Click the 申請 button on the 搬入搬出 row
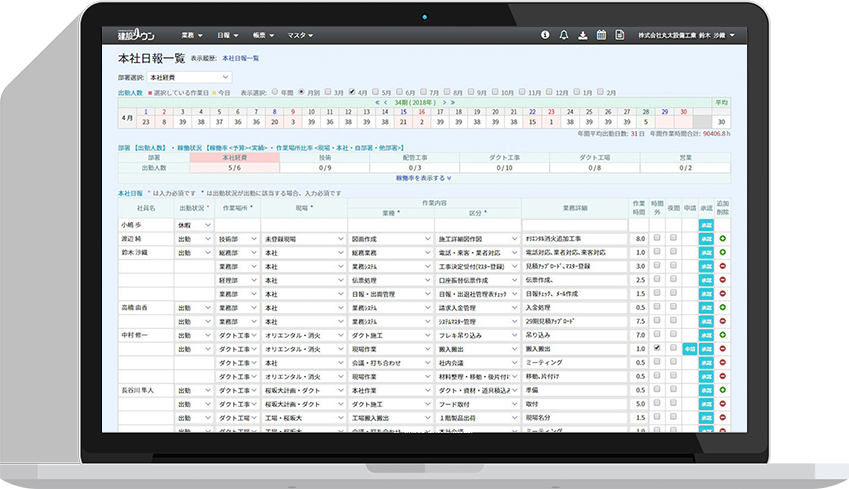849x489 pixels. 689,349
